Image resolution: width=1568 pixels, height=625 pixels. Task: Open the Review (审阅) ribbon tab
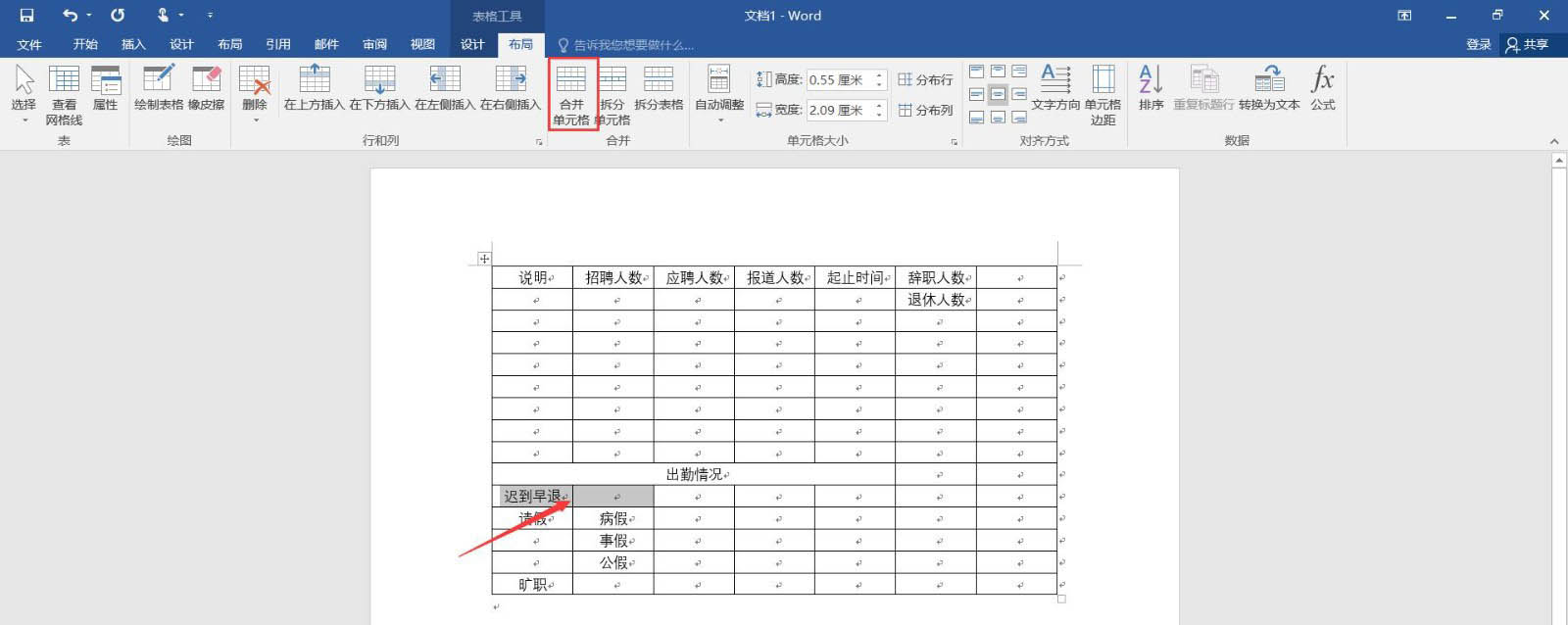tap(374, 44)
